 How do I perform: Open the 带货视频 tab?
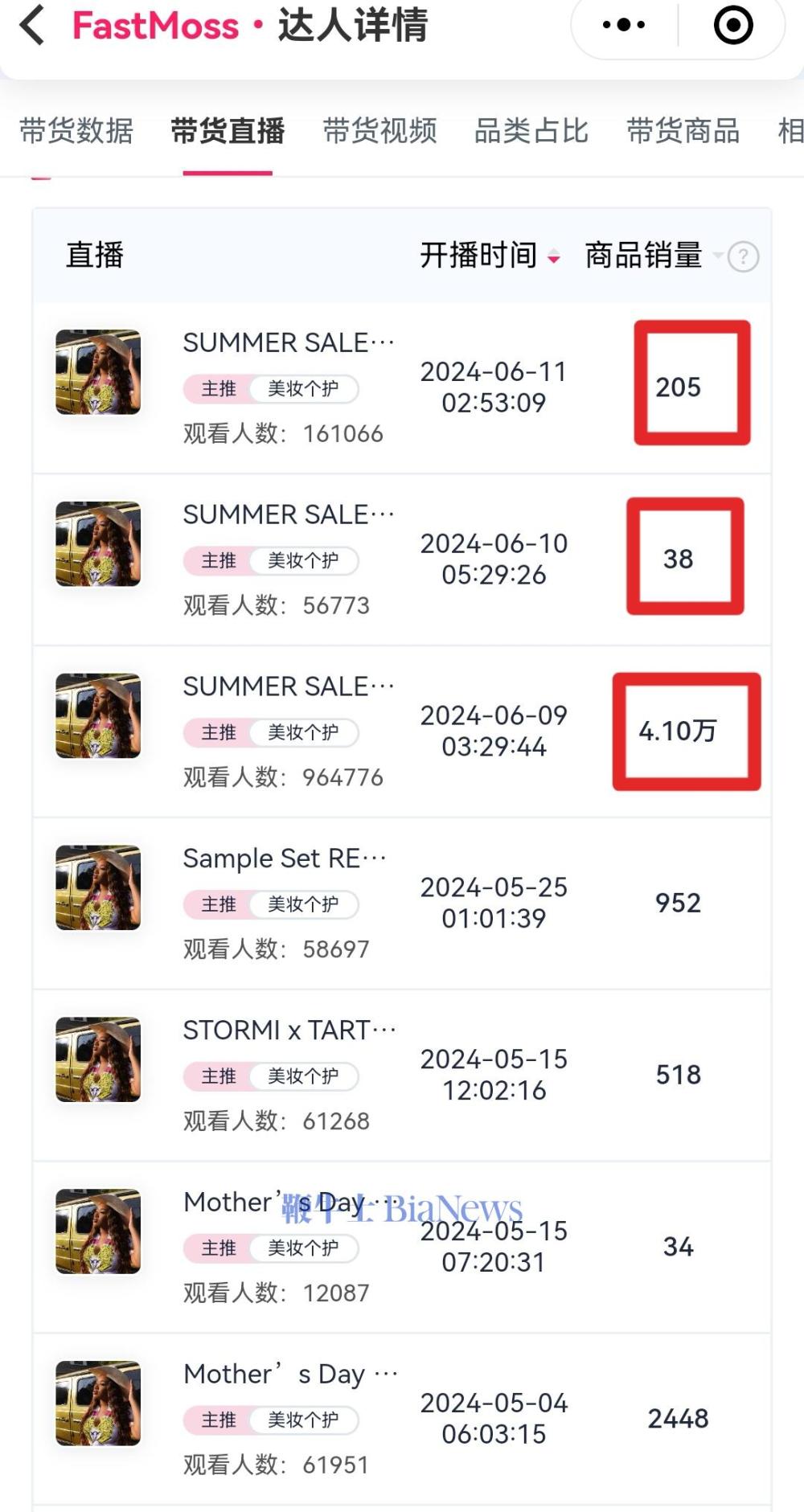(x=379, y=130)
